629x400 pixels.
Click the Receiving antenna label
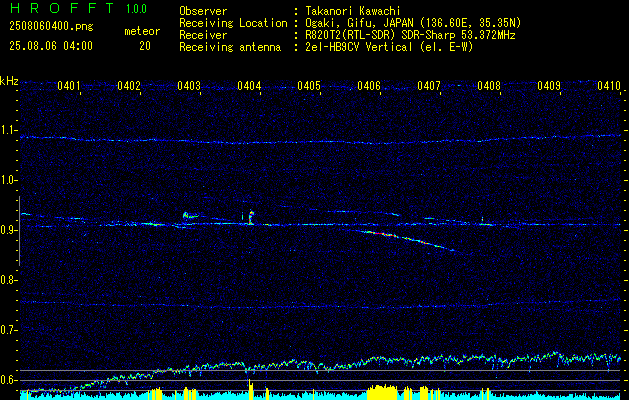(230, 47)
